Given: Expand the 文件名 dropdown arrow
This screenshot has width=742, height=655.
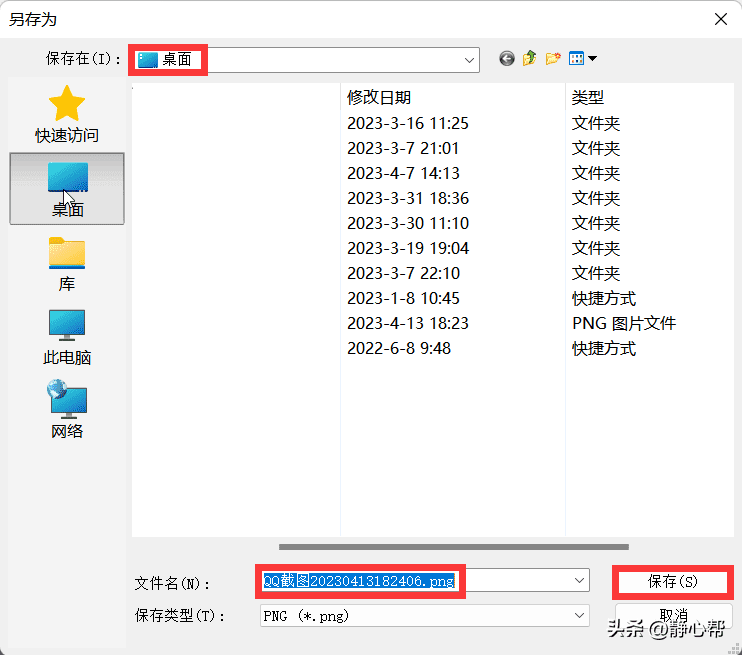Looking at the screenshot, I should click(581, 581).
